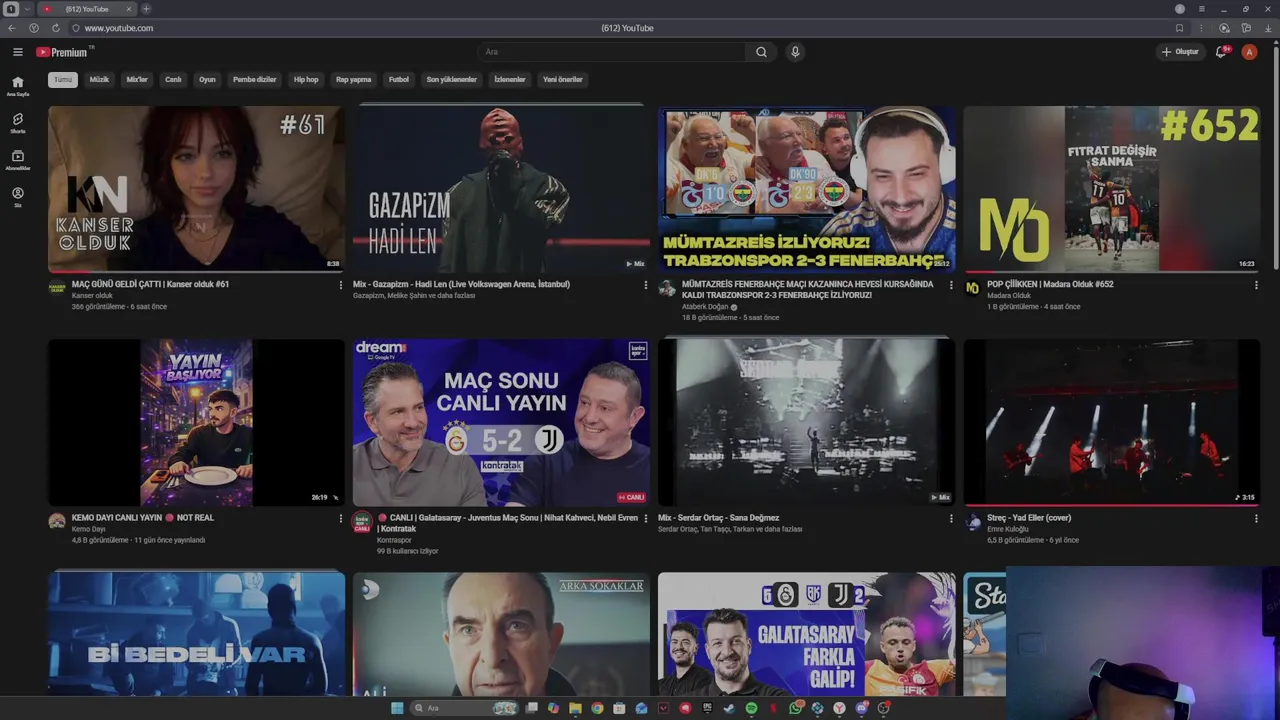Open options menu for POP ÇİİİKKEN video

click(1256, 285)
